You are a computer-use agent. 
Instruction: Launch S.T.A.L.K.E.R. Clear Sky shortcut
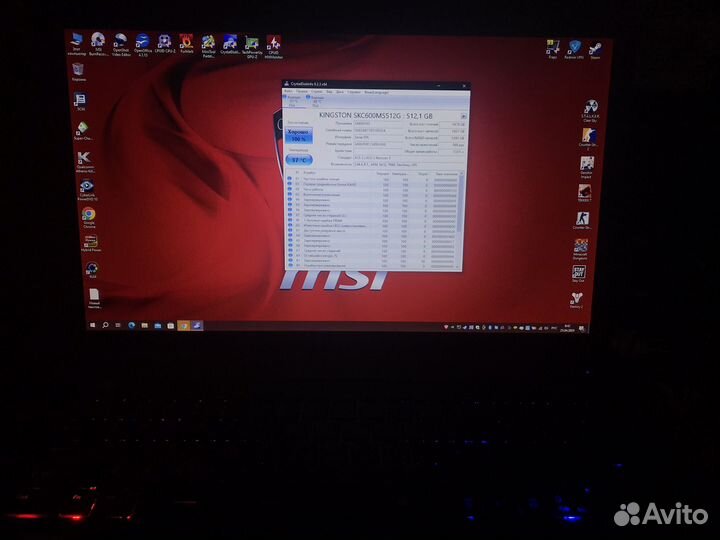point(591,111)
